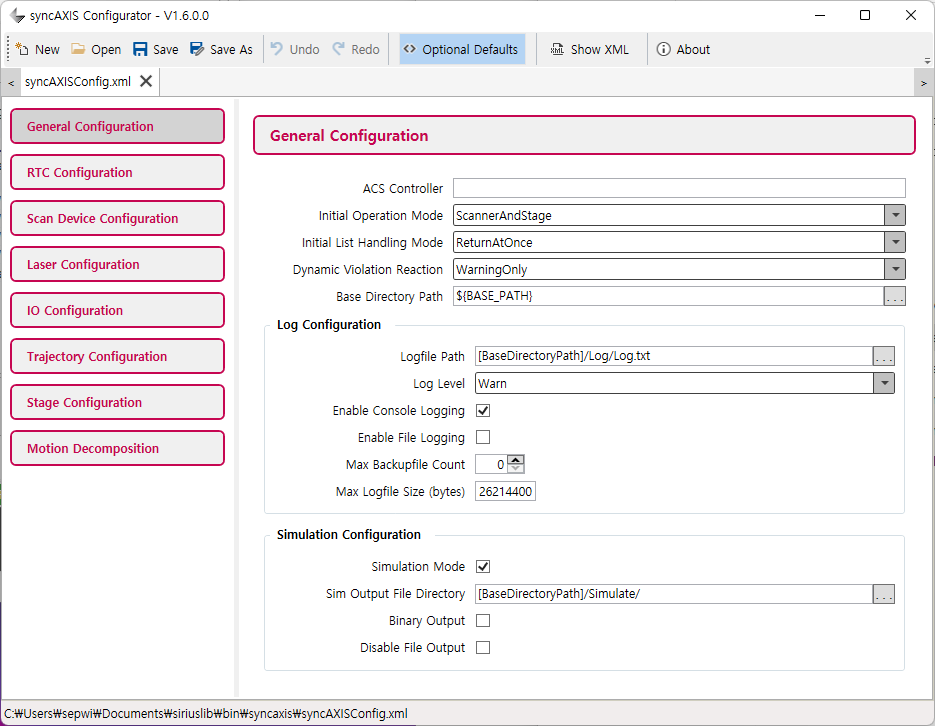The height and width of the screenshot is (726, 935).
Task: Click the Base Directory Path field
Action: 668,296
